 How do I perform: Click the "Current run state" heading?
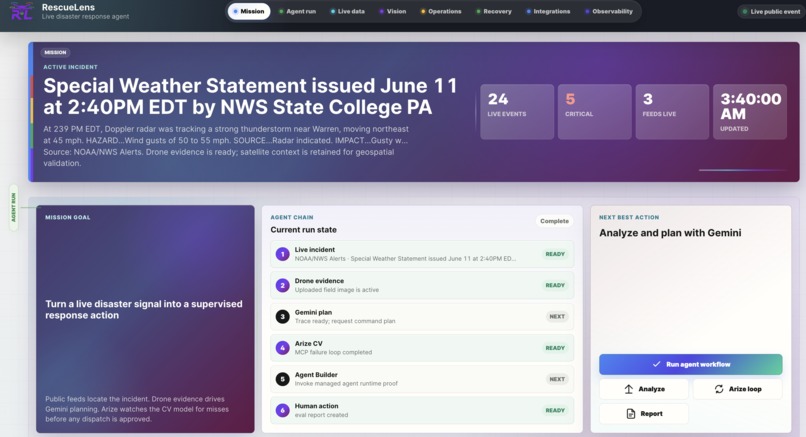[x=303, y=230]
